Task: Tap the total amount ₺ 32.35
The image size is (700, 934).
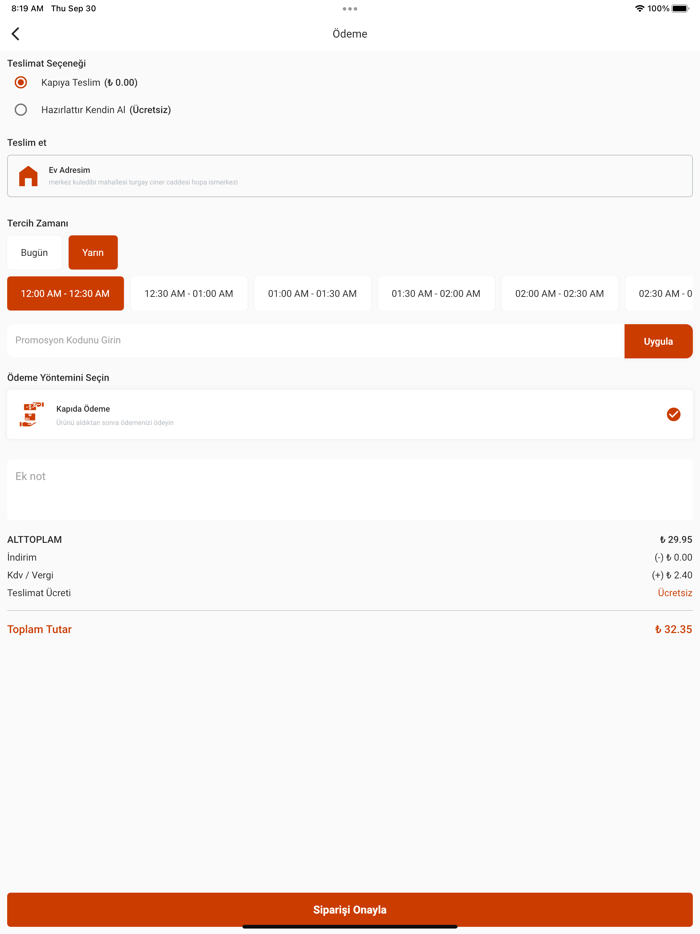Action: (673, 630)
